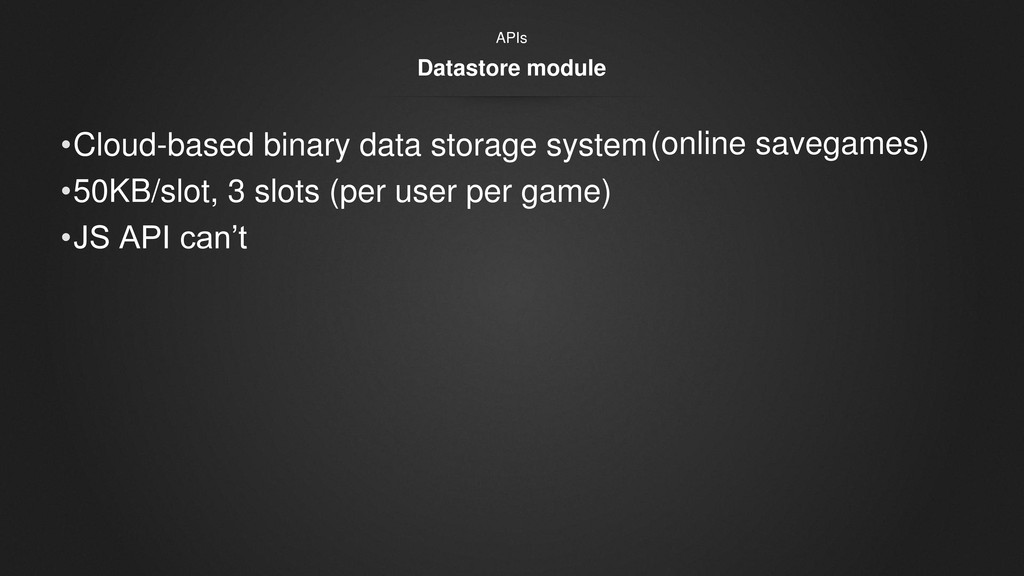Click the word "binary" in first bullet

306,145
